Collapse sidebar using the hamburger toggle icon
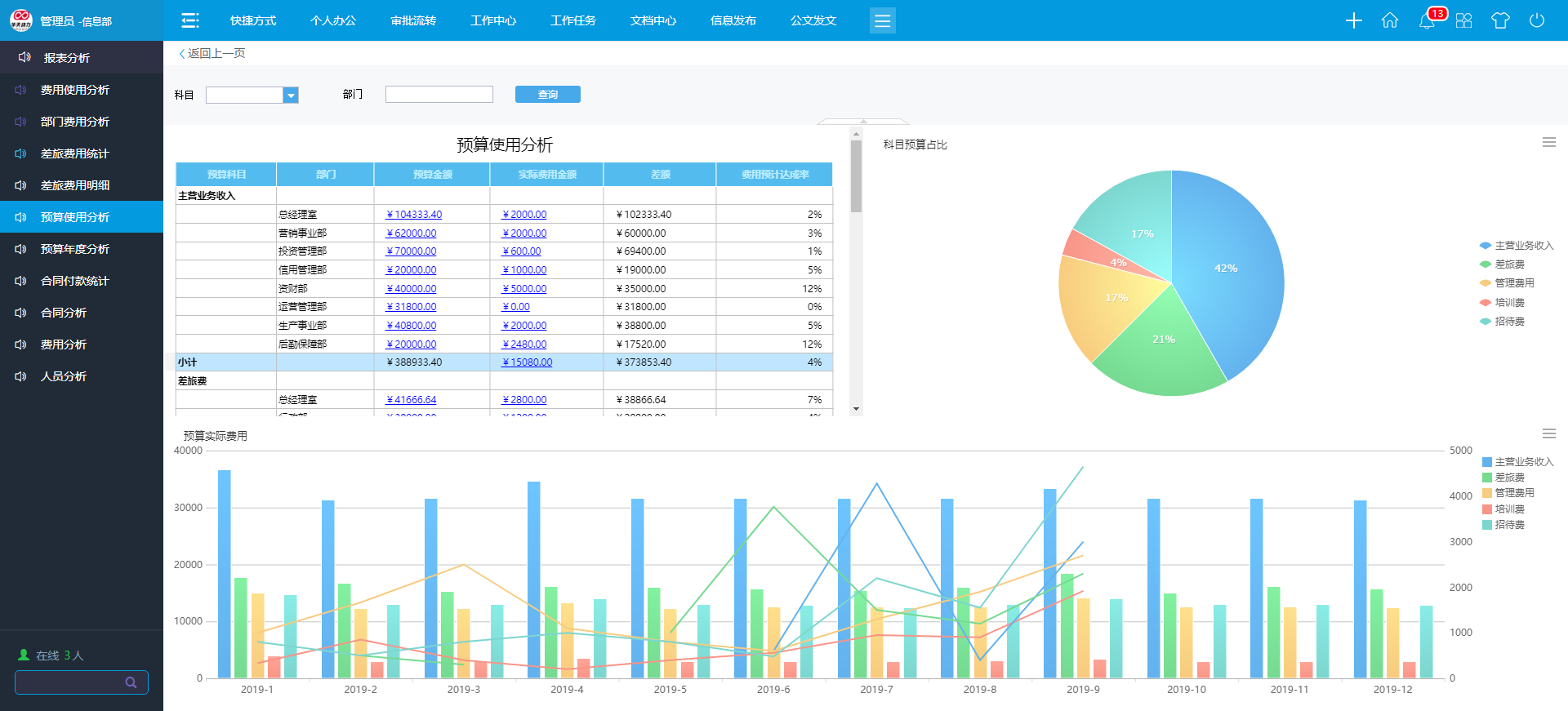1568x711 pixels. 190,20
